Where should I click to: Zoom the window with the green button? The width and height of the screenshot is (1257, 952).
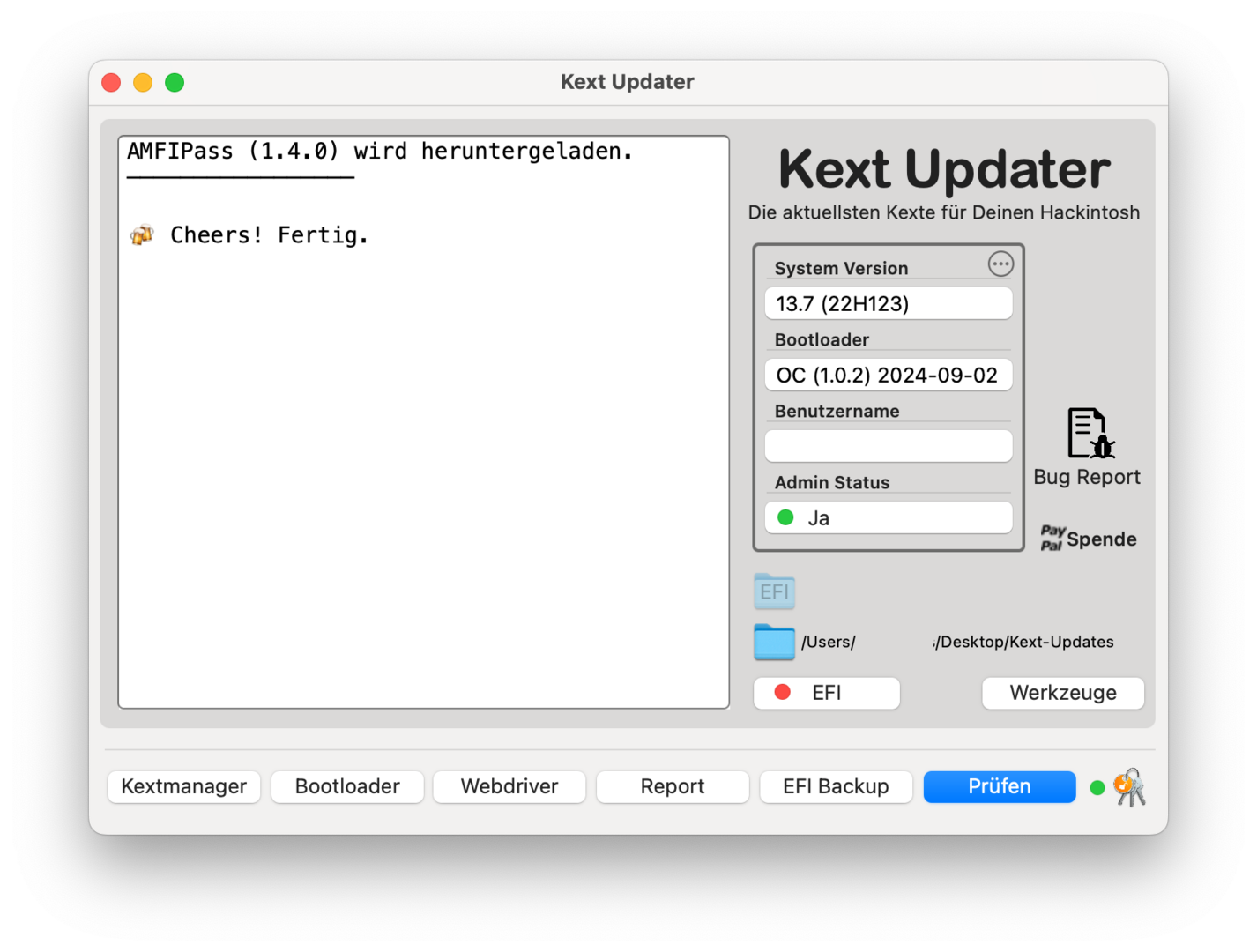tap(175, 82)
